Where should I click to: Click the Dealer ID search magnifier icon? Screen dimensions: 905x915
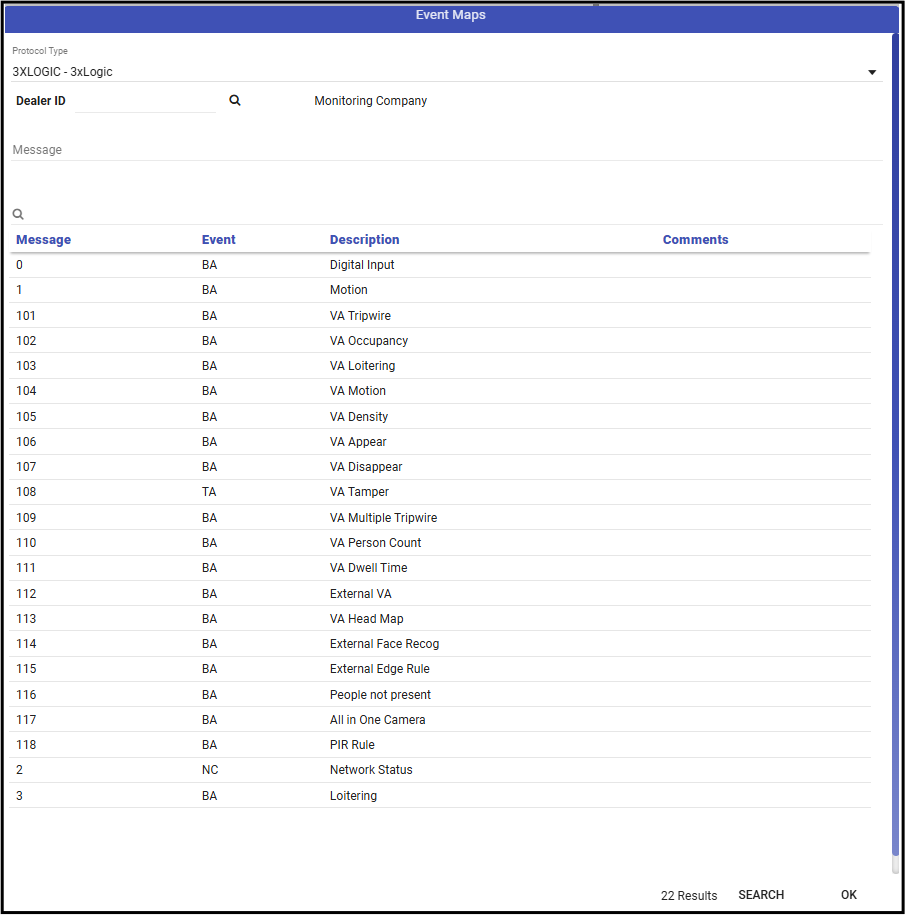(x=235, y=100)
